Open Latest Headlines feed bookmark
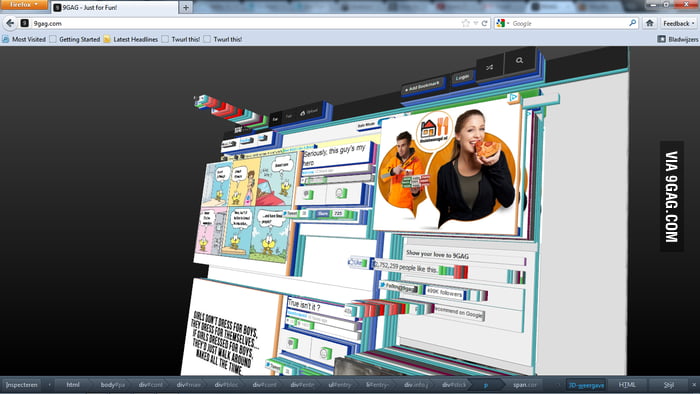Image resolution: width=700 pixels, height=394 pixels. [x=130, y=39]
